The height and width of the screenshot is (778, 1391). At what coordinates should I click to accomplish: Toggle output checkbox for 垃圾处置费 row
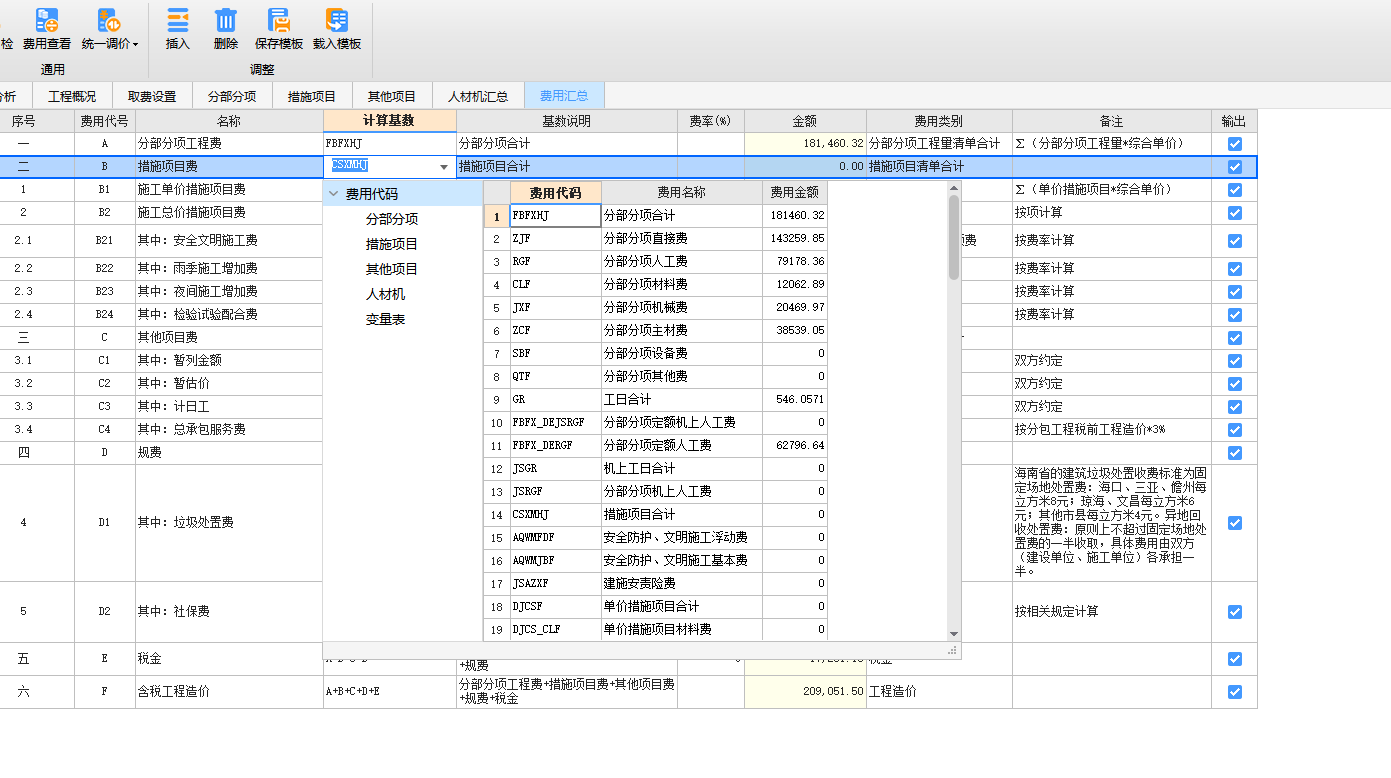pos(1235,523)
